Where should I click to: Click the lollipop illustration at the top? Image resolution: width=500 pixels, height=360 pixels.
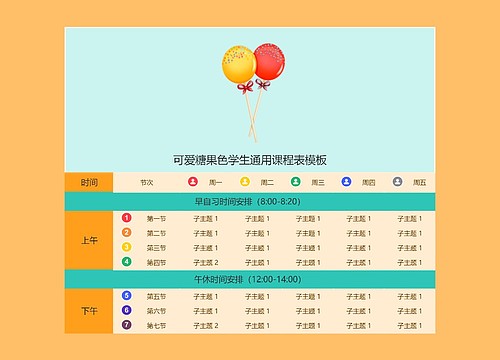click(x=254, y=92)
